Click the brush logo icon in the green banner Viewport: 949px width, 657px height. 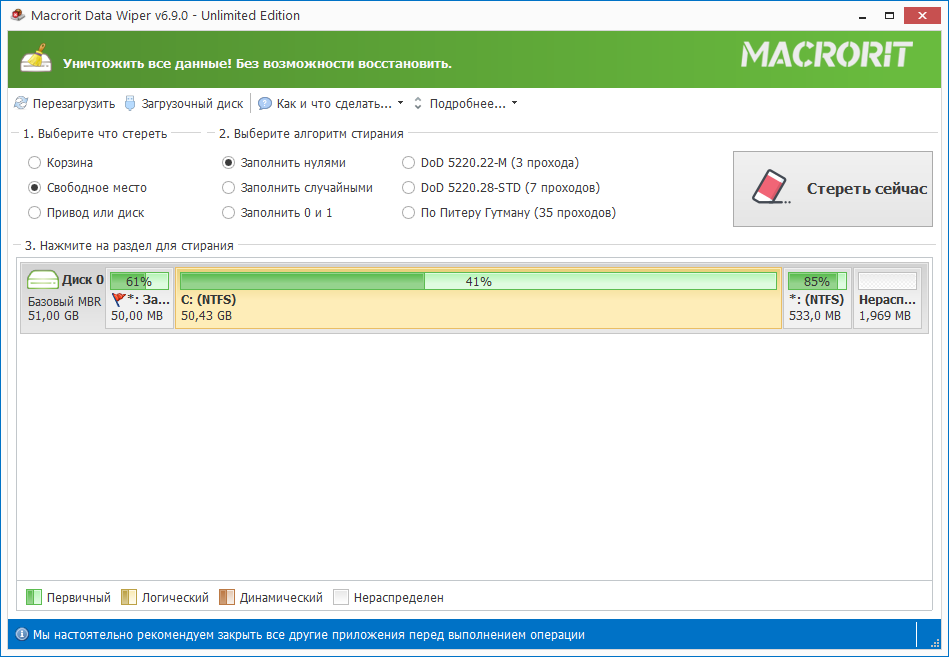[37, 58]
